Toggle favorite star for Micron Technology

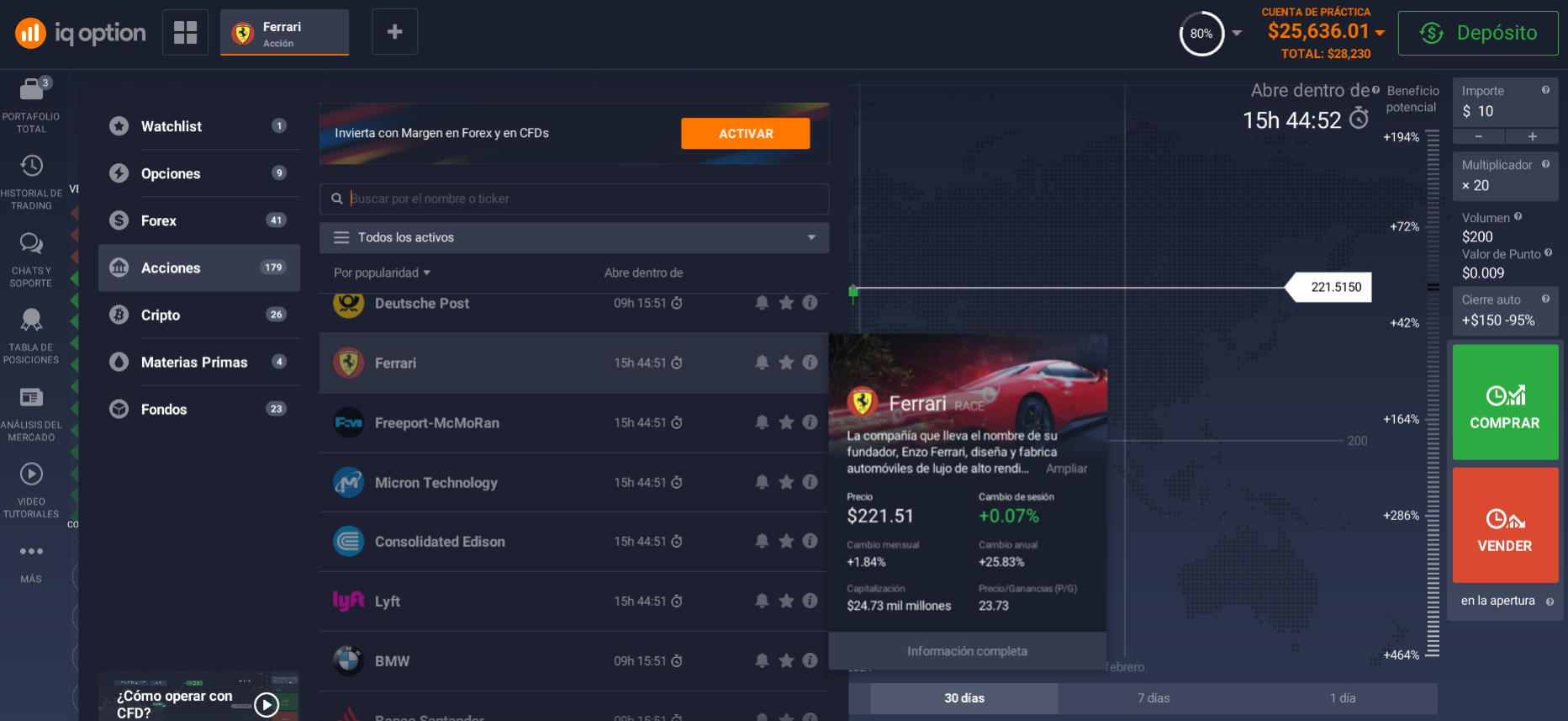pyautogui.click(x=786, y=482)
